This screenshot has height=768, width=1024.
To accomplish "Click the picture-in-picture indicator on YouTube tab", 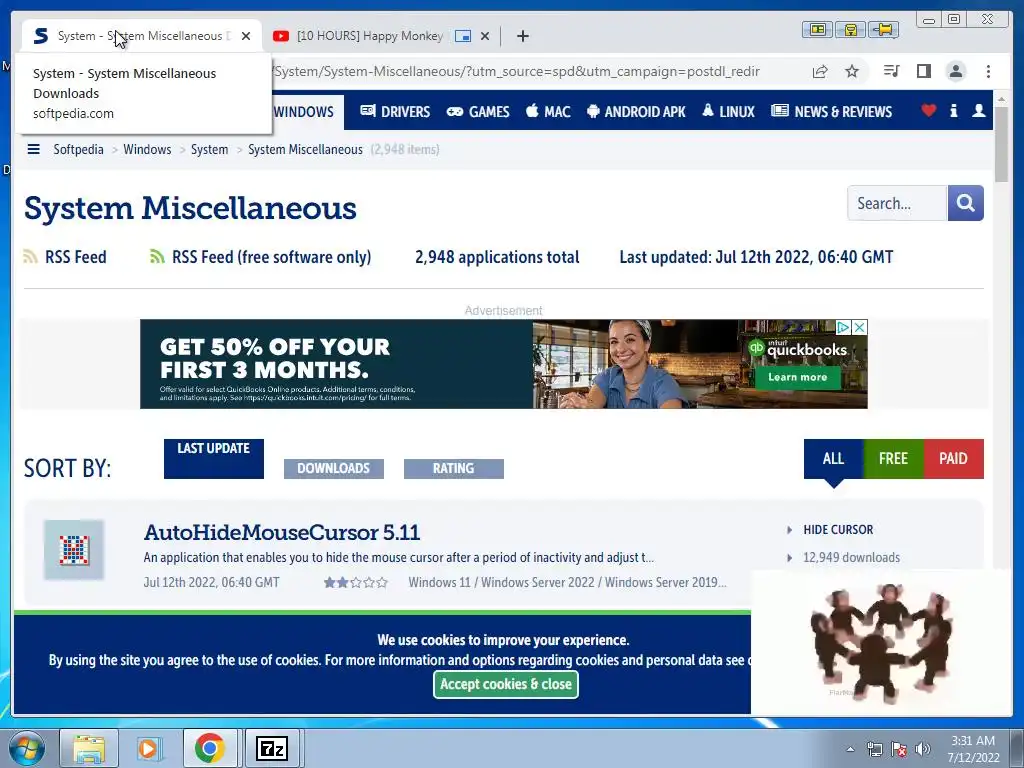I will [x=463, y=36].
